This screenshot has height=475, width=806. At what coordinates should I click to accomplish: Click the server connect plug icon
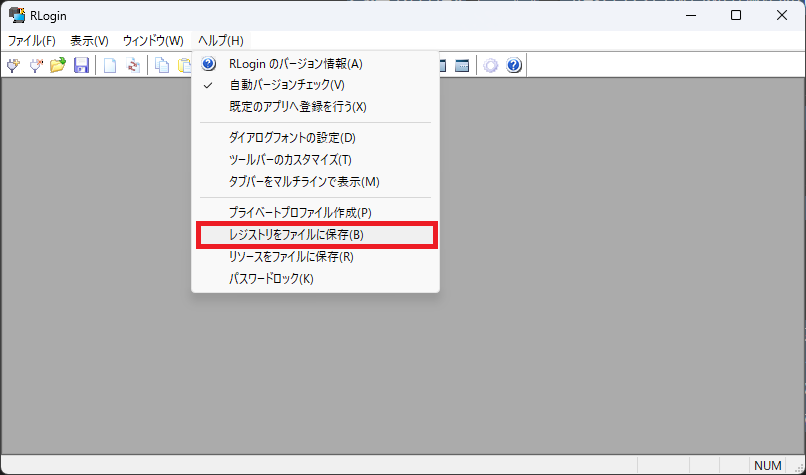point(13,66)
